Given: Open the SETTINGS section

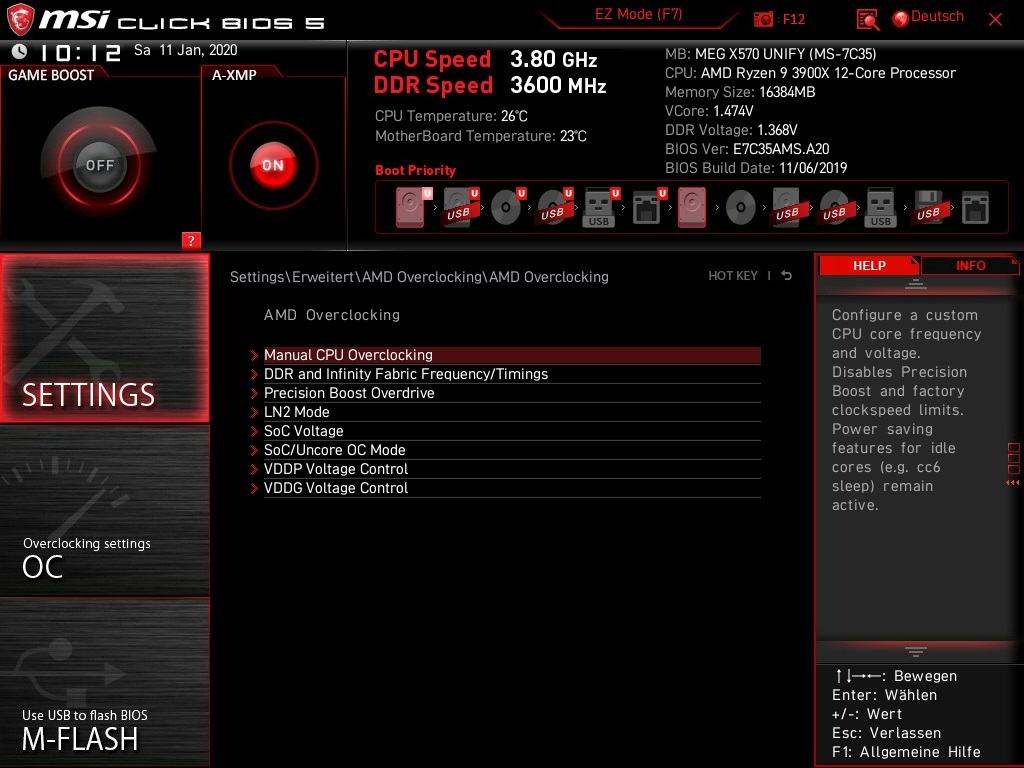Looking at the screenshot, I should pyautogui.click(x=104, y=338).
